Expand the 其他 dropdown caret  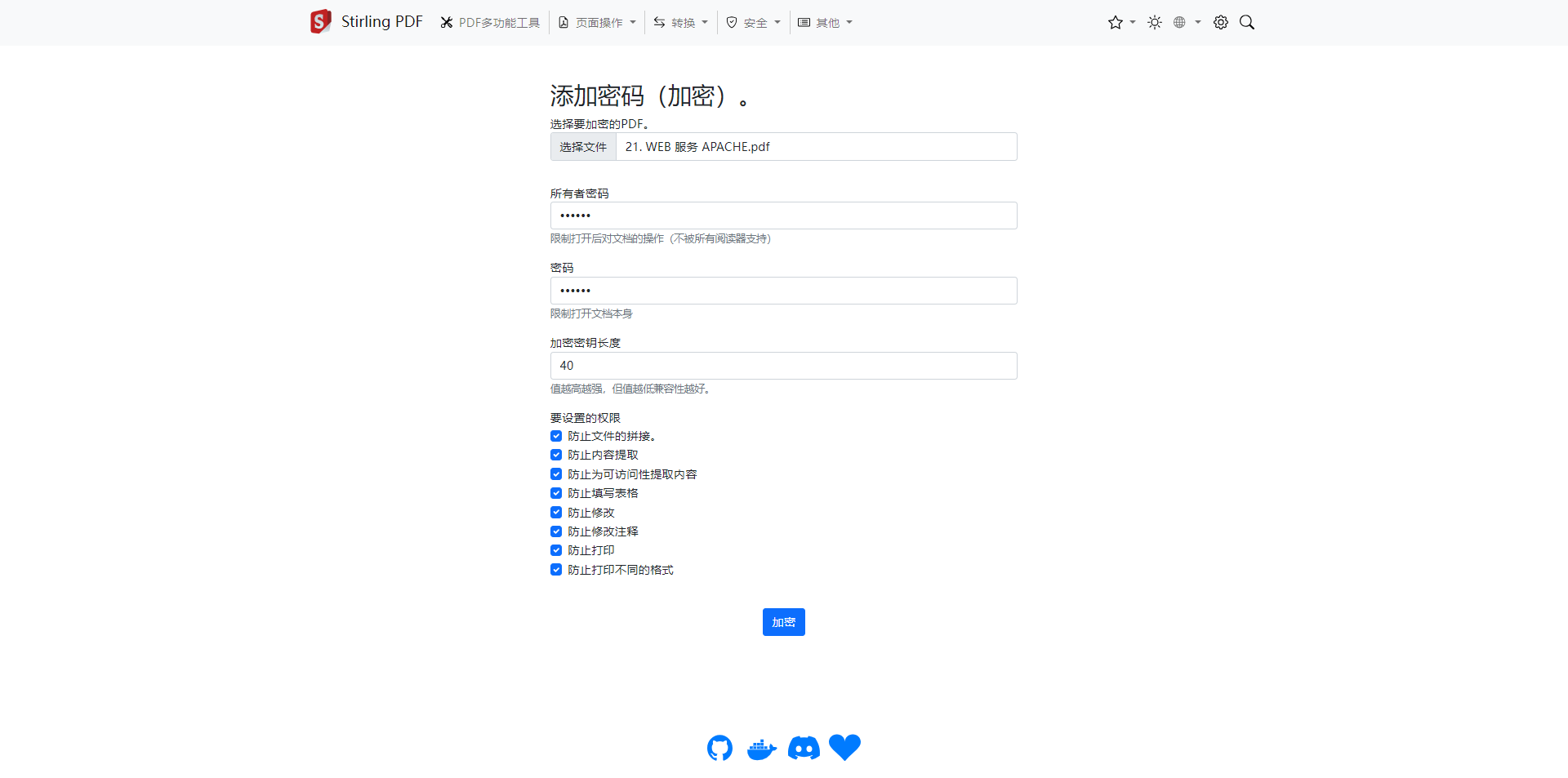click(x=849, y=23)
